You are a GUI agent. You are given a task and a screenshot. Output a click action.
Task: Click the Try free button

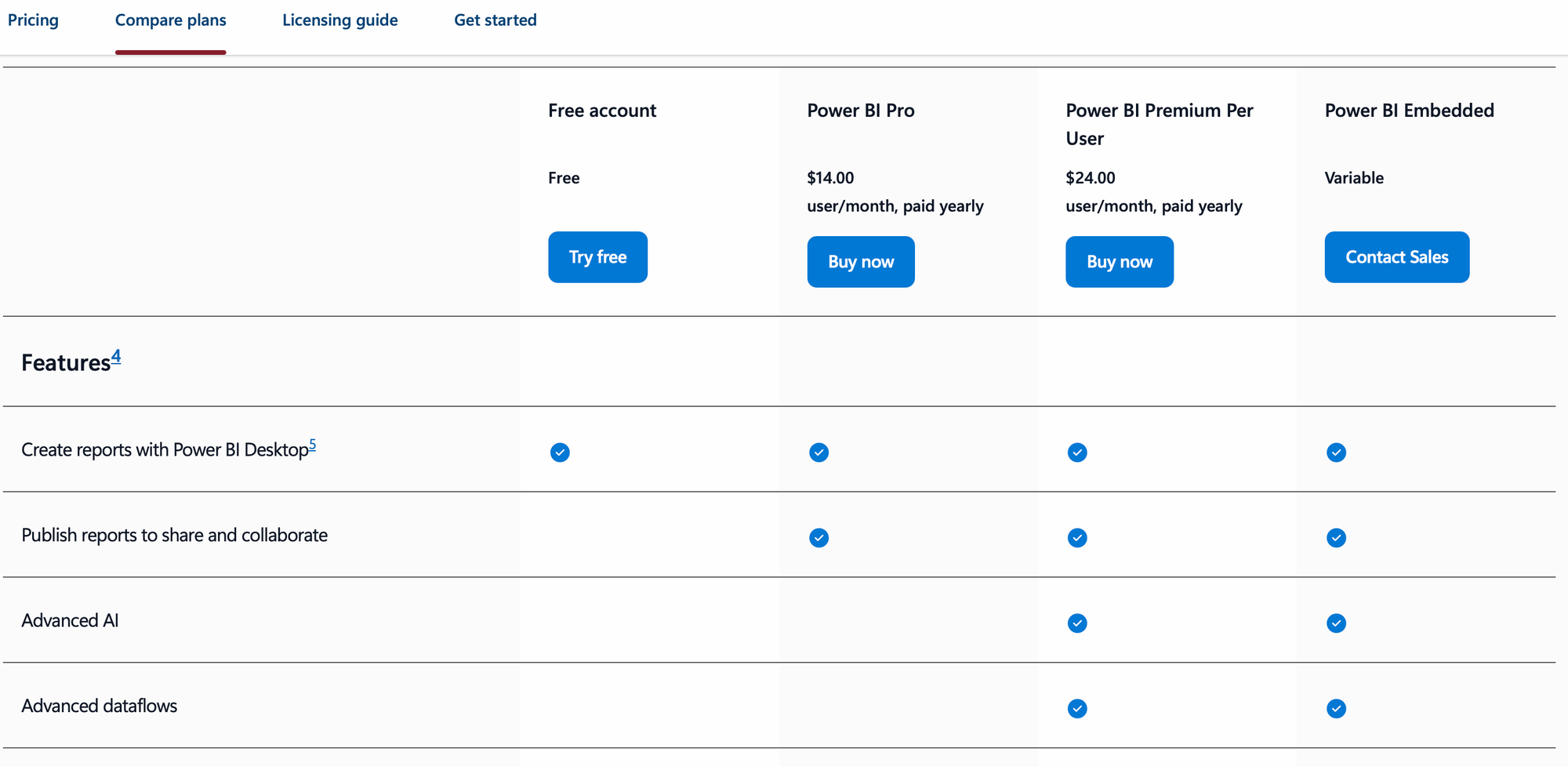coord(597,257)
